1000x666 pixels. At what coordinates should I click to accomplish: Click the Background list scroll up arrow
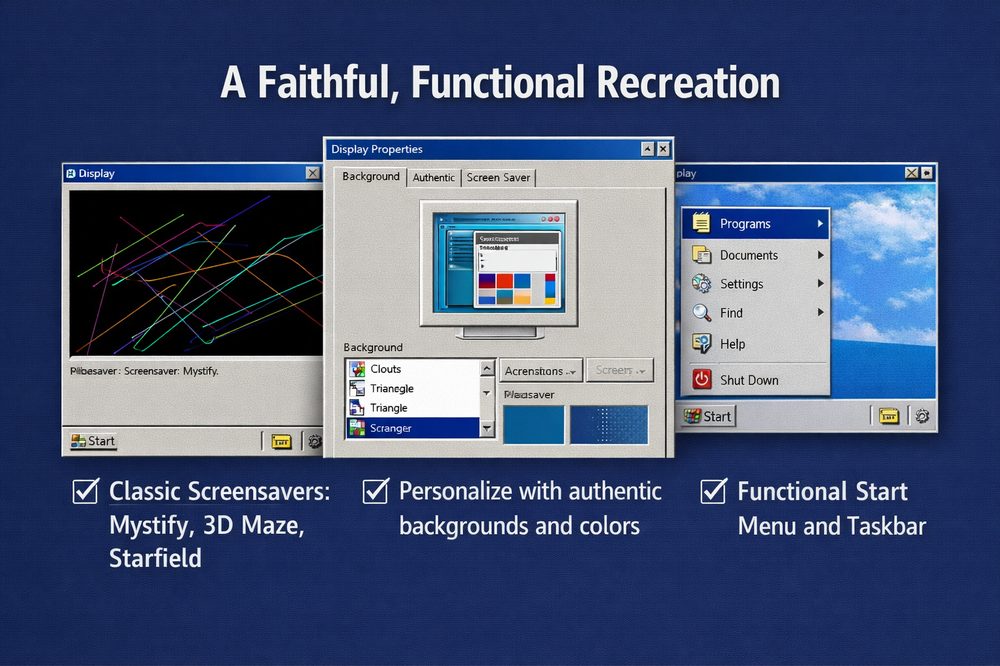coord(487,369)
